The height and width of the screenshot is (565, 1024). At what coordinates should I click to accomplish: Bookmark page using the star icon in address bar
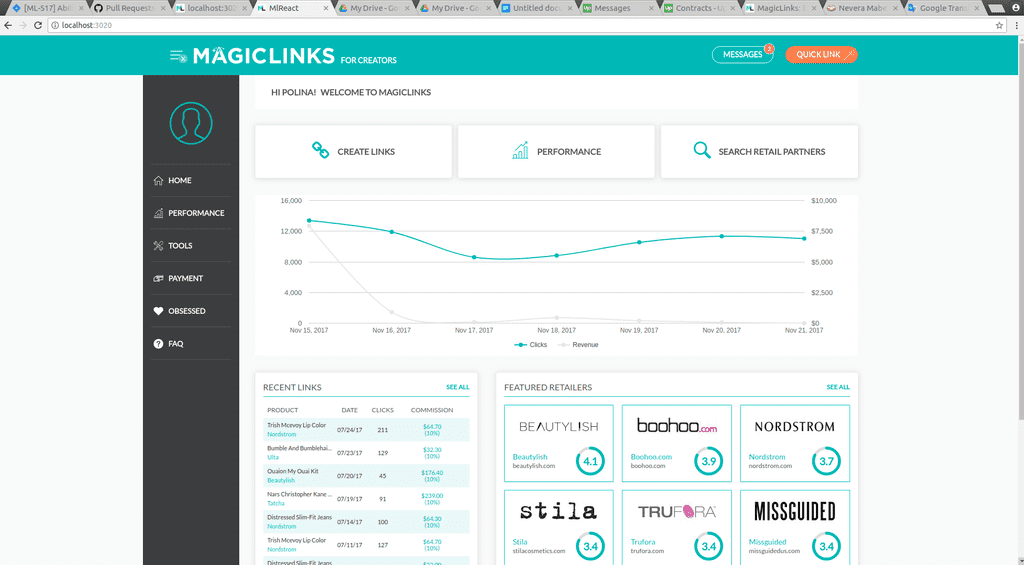pos(999,25)
